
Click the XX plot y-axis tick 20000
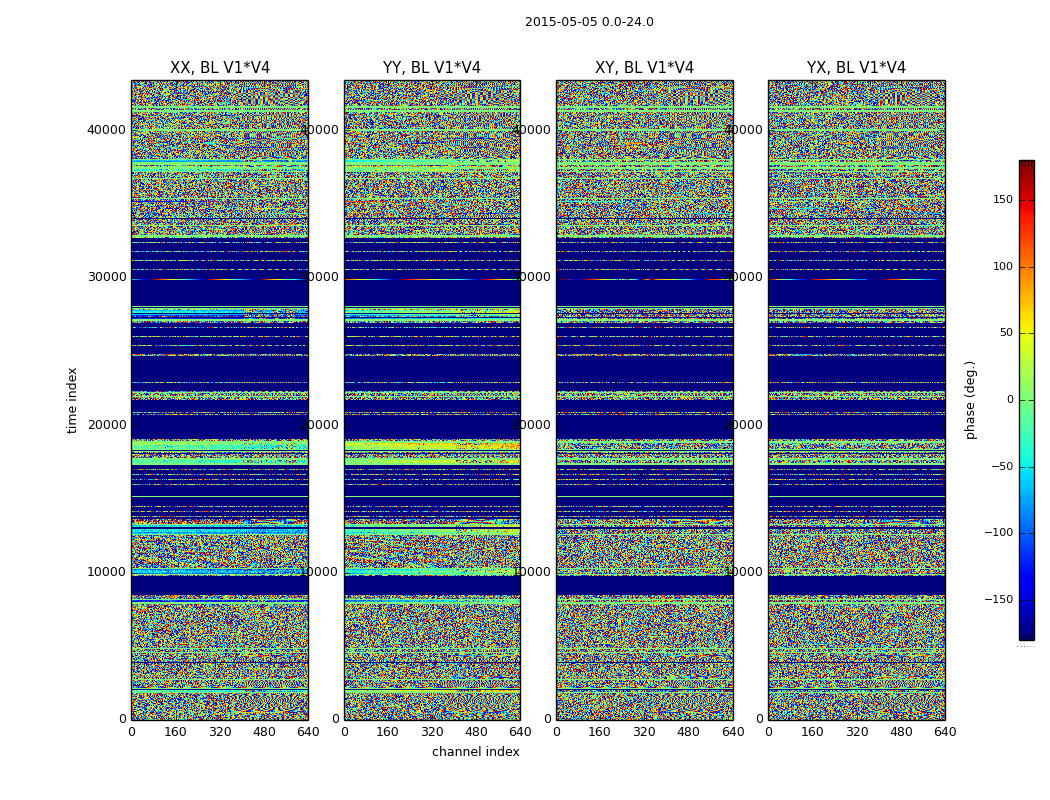coord(106,424)
